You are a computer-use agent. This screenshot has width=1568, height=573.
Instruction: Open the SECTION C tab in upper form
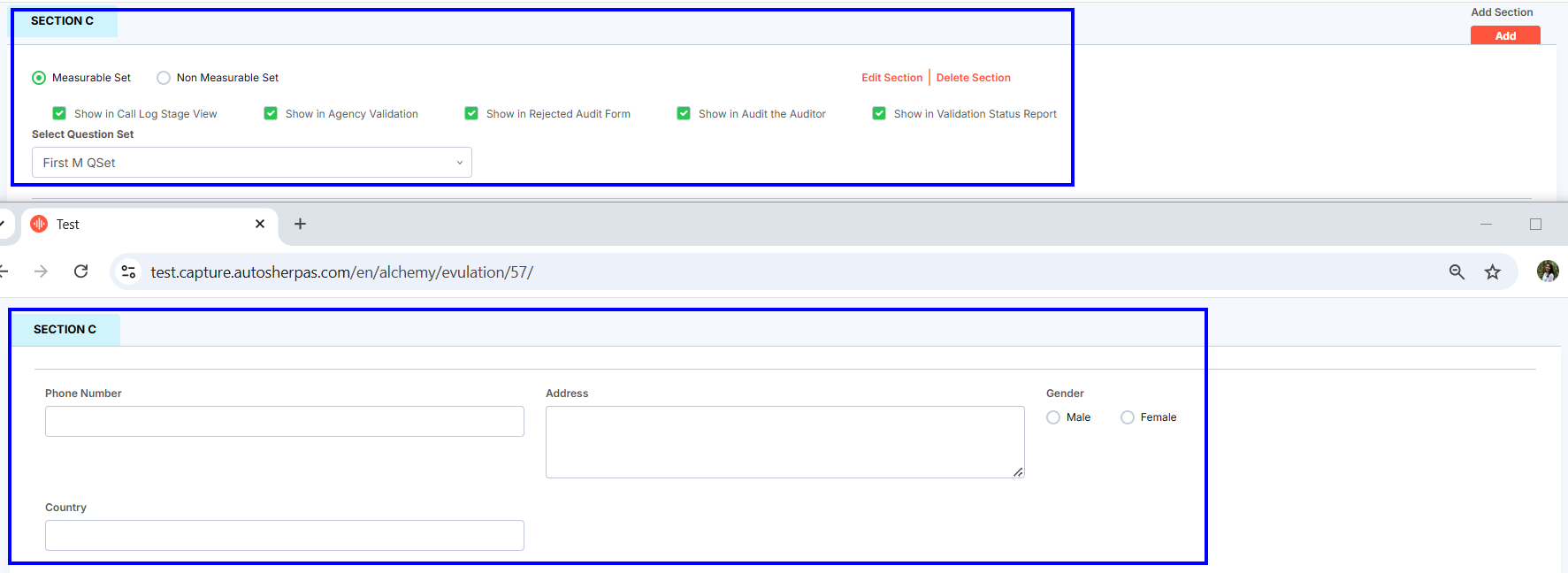coord(63,21)
